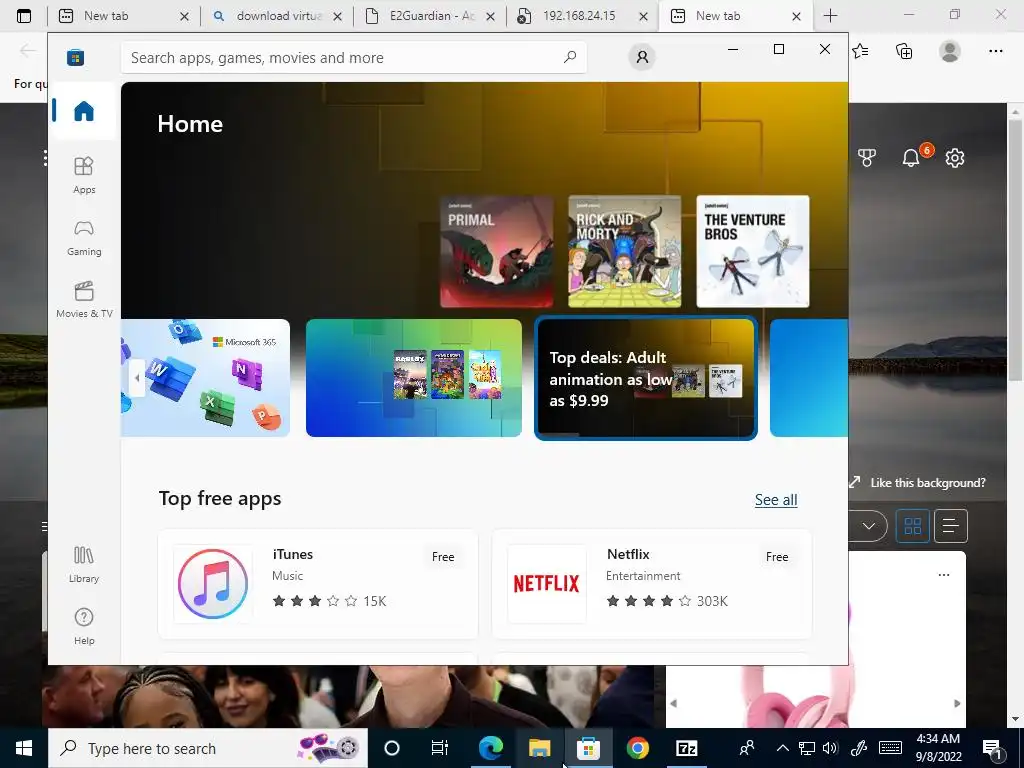Click the search magnifier icon in Store
Image resolution: width=1024 pixels, height=768 pixels.
click(x=570, y=57)
